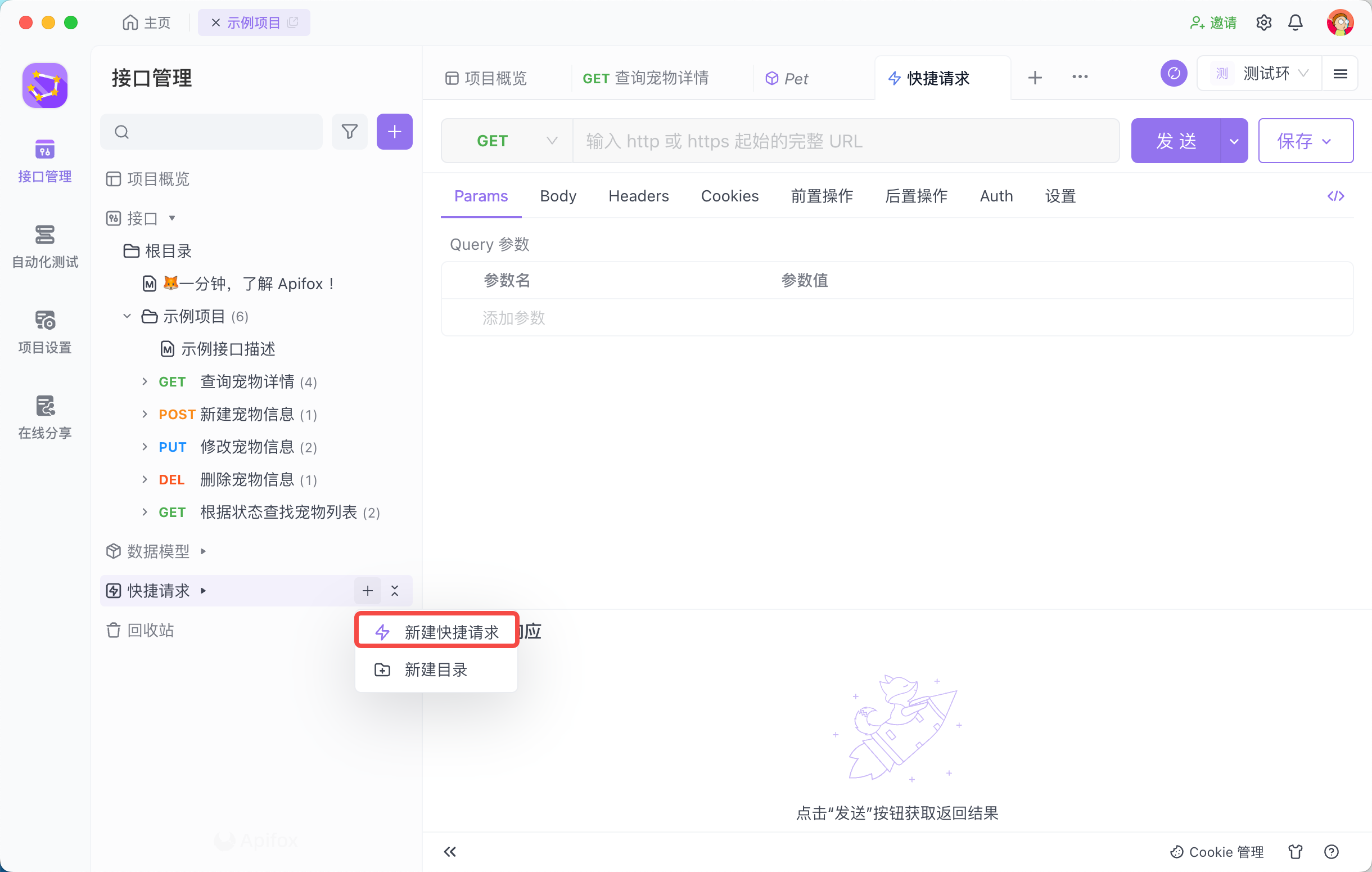Expand the POST 新建宠物信息 tree item
This screenshot has width=1372, height=872.
click(145, 415)
